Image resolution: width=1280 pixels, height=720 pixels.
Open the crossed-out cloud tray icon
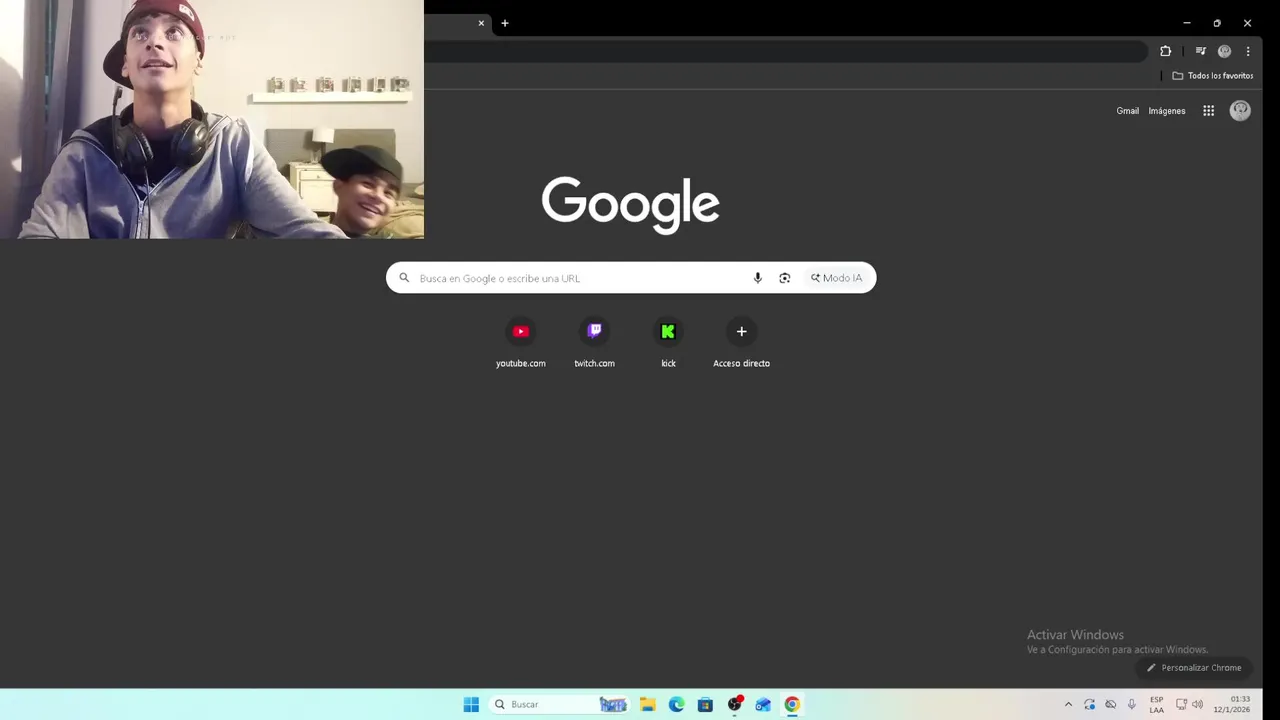pos(1110,704)
